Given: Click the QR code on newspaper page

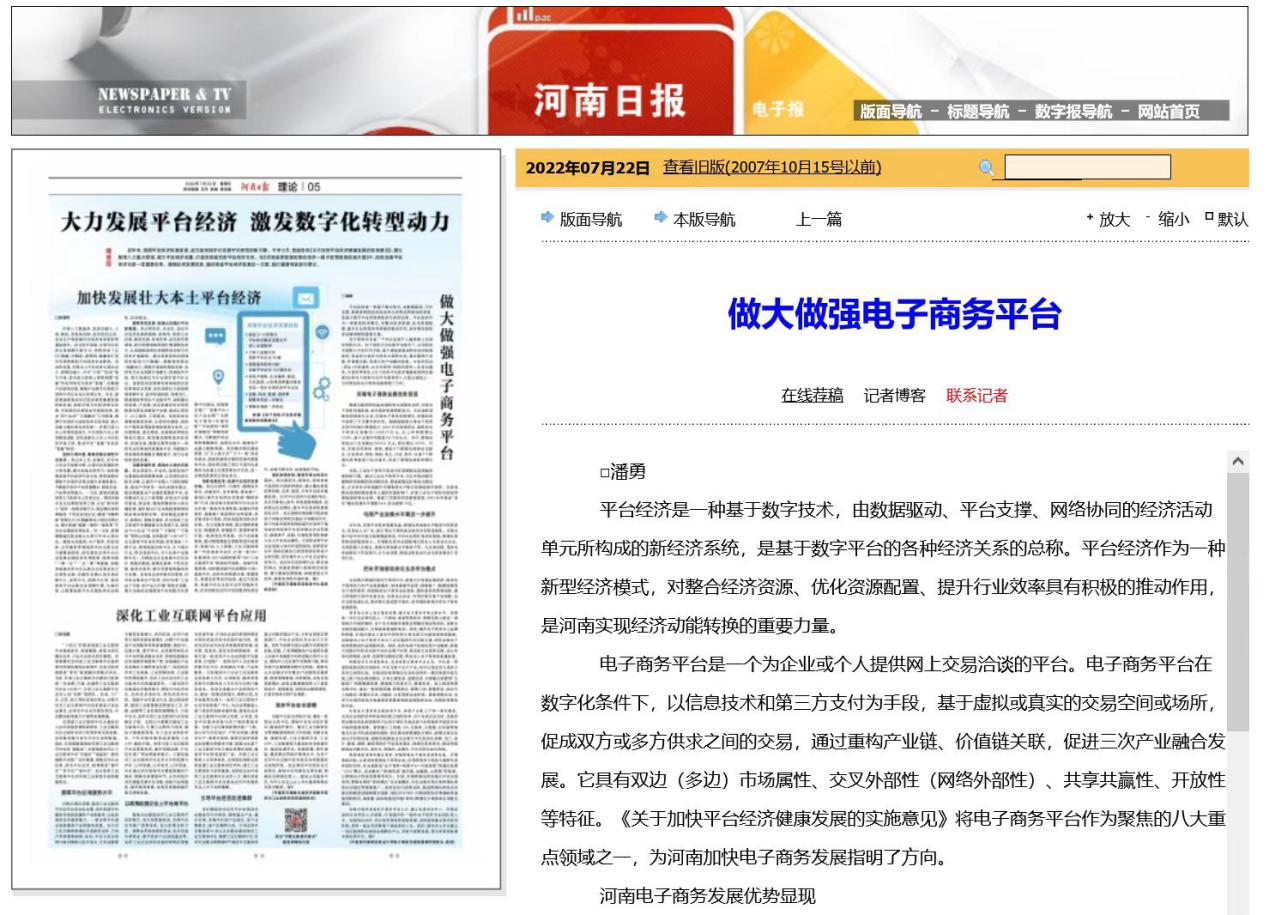Looking at the screenshot, I should click(x=297, y=819).
